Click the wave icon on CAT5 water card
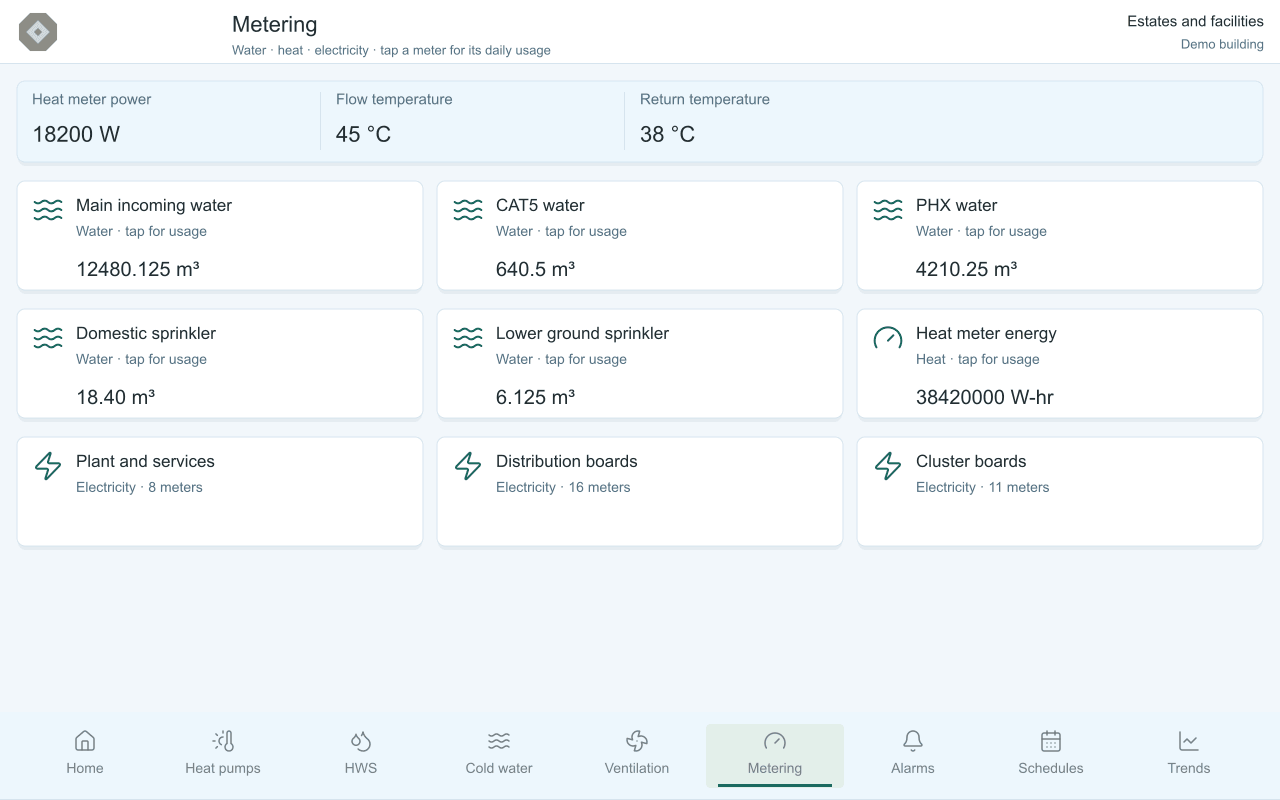The image size is (1280, 800). tap(468, 210)
